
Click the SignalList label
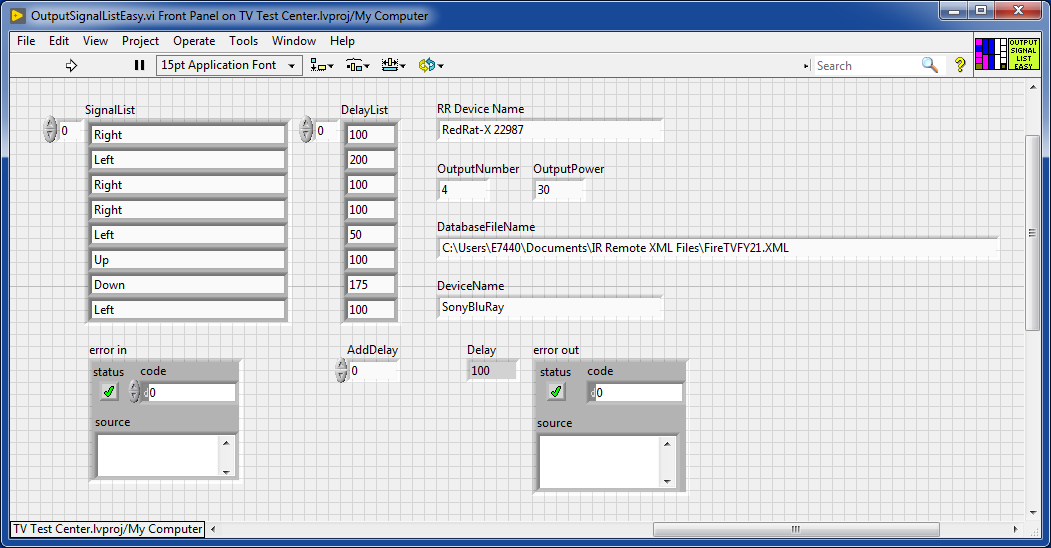coord(110,110)
